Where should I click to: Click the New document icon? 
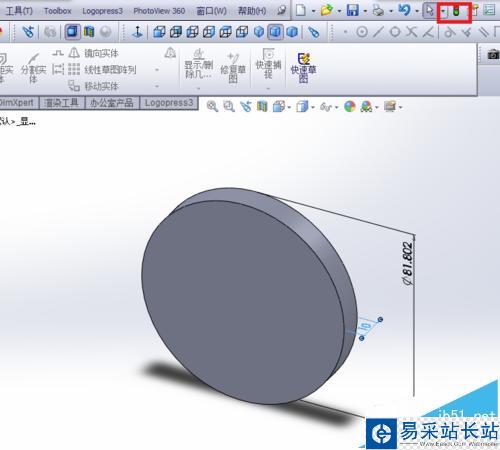(x=301, y=10)
